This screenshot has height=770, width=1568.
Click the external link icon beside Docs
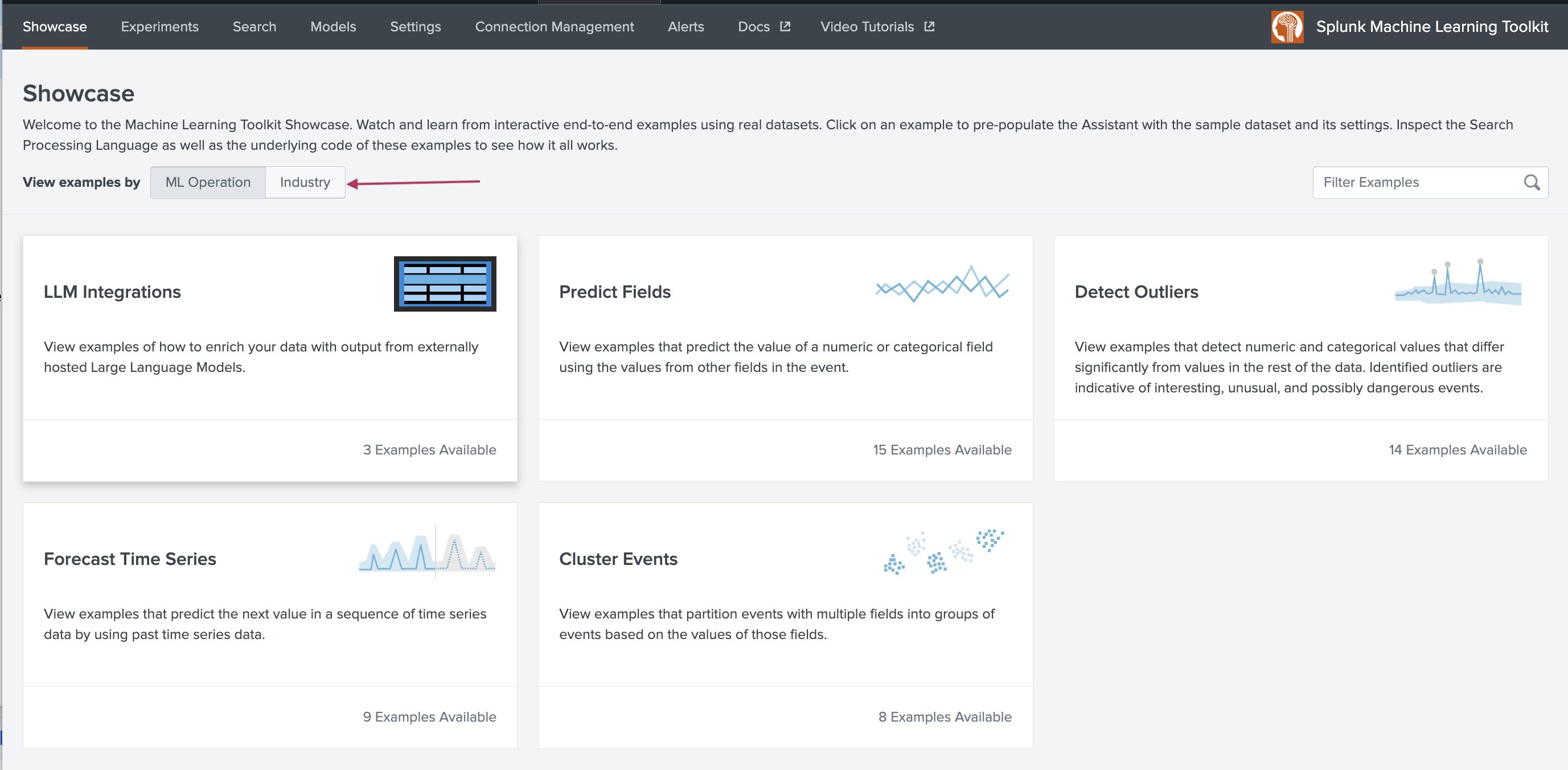pyautogui.click(x=785, y=27)
